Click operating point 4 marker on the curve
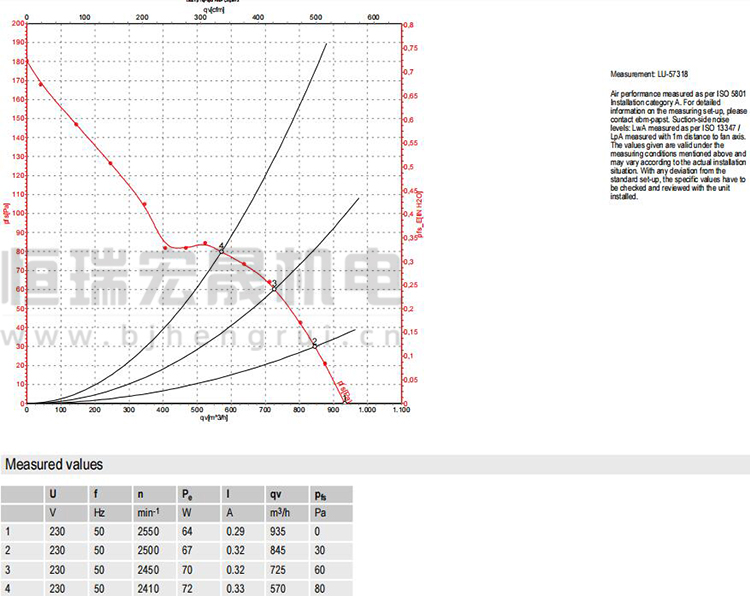The image size is (750, 596). pyautogui.click(x=221, y=250)
